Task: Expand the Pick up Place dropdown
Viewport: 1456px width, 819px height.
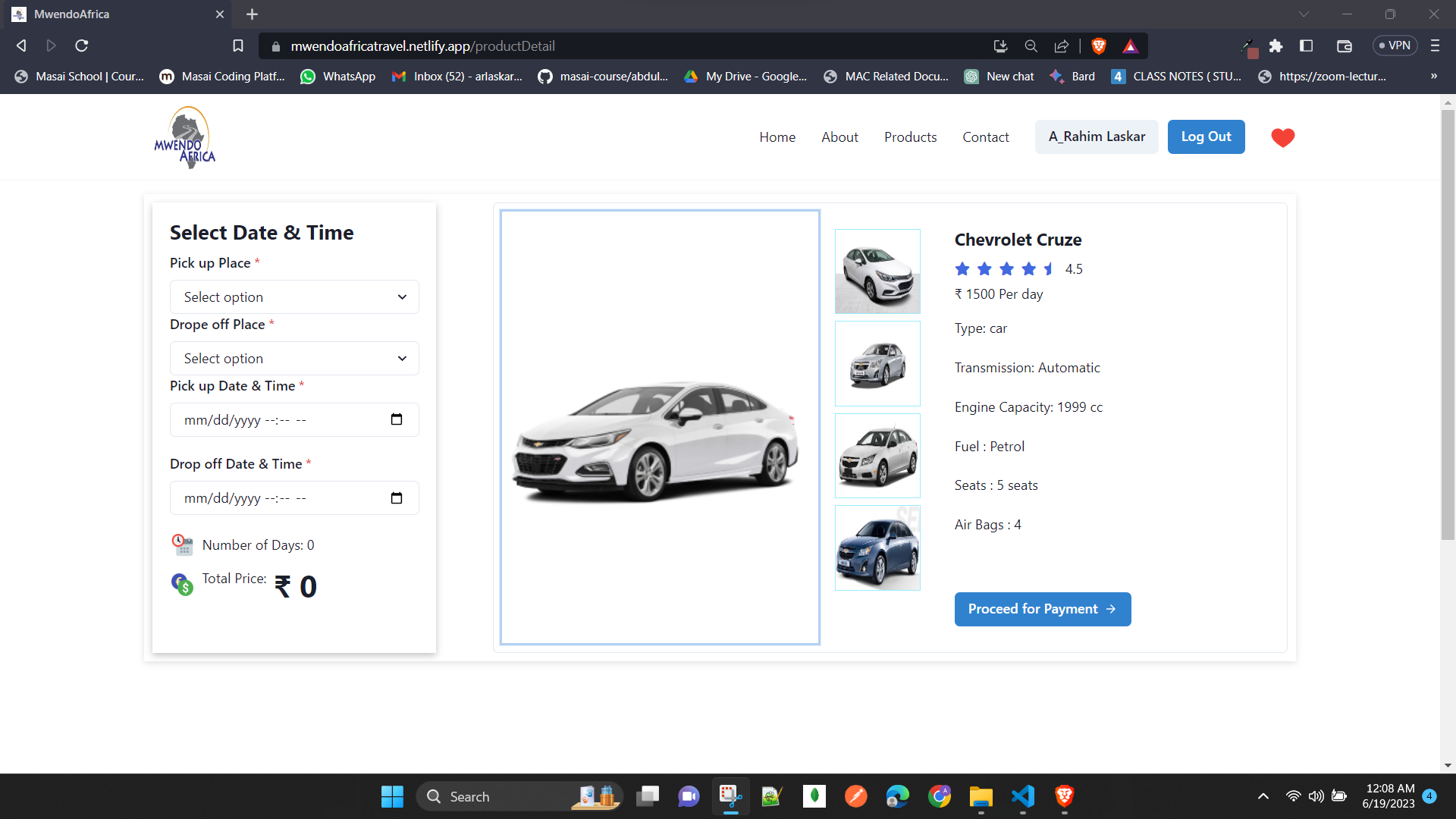Action: (294, 297)
